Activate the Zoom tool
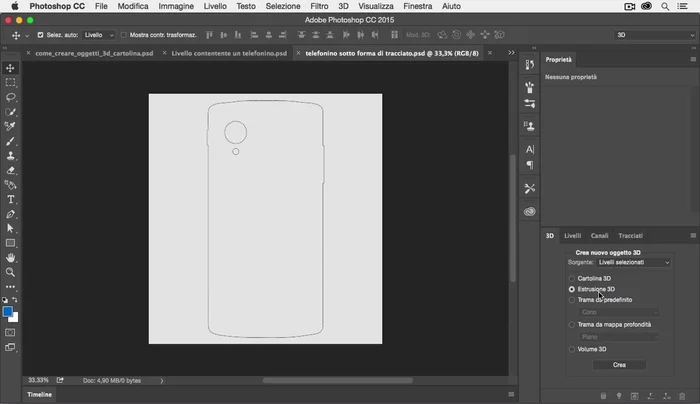 pos(11,272)
